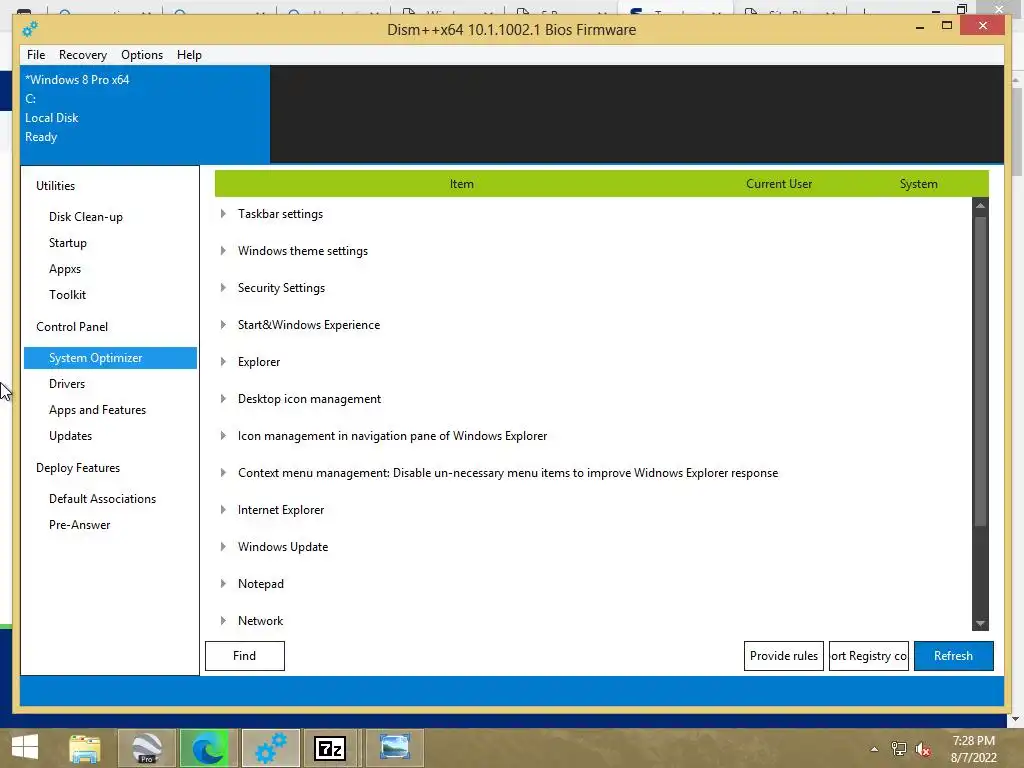Click the Current User column header
Screen dimensions: 1024x768
click(x=779, y=184)
